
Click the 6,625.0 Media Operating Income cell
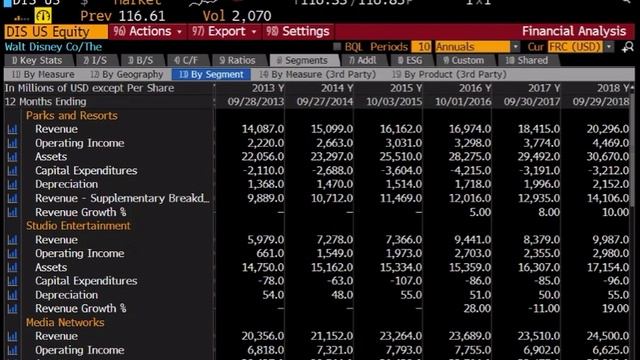tap(611, 350)
